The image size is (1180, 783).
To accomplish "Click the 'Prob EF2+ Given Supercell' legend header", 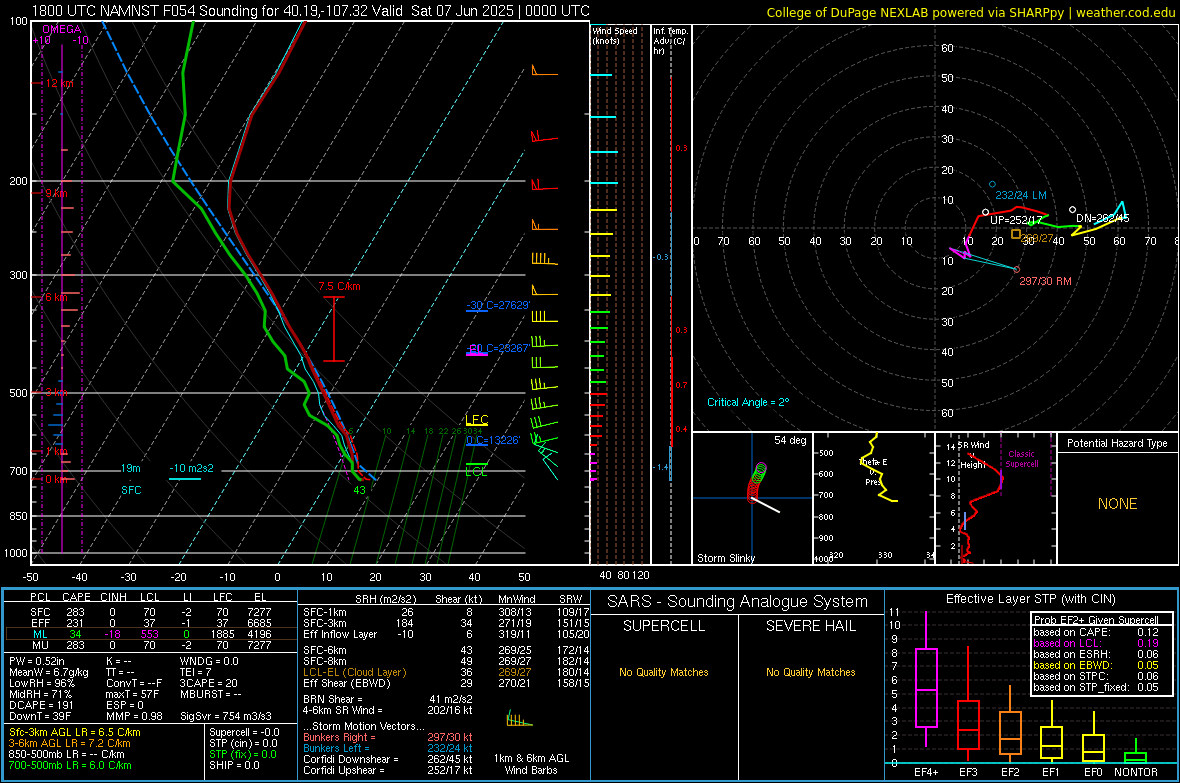I will [x=1096, y=620].
